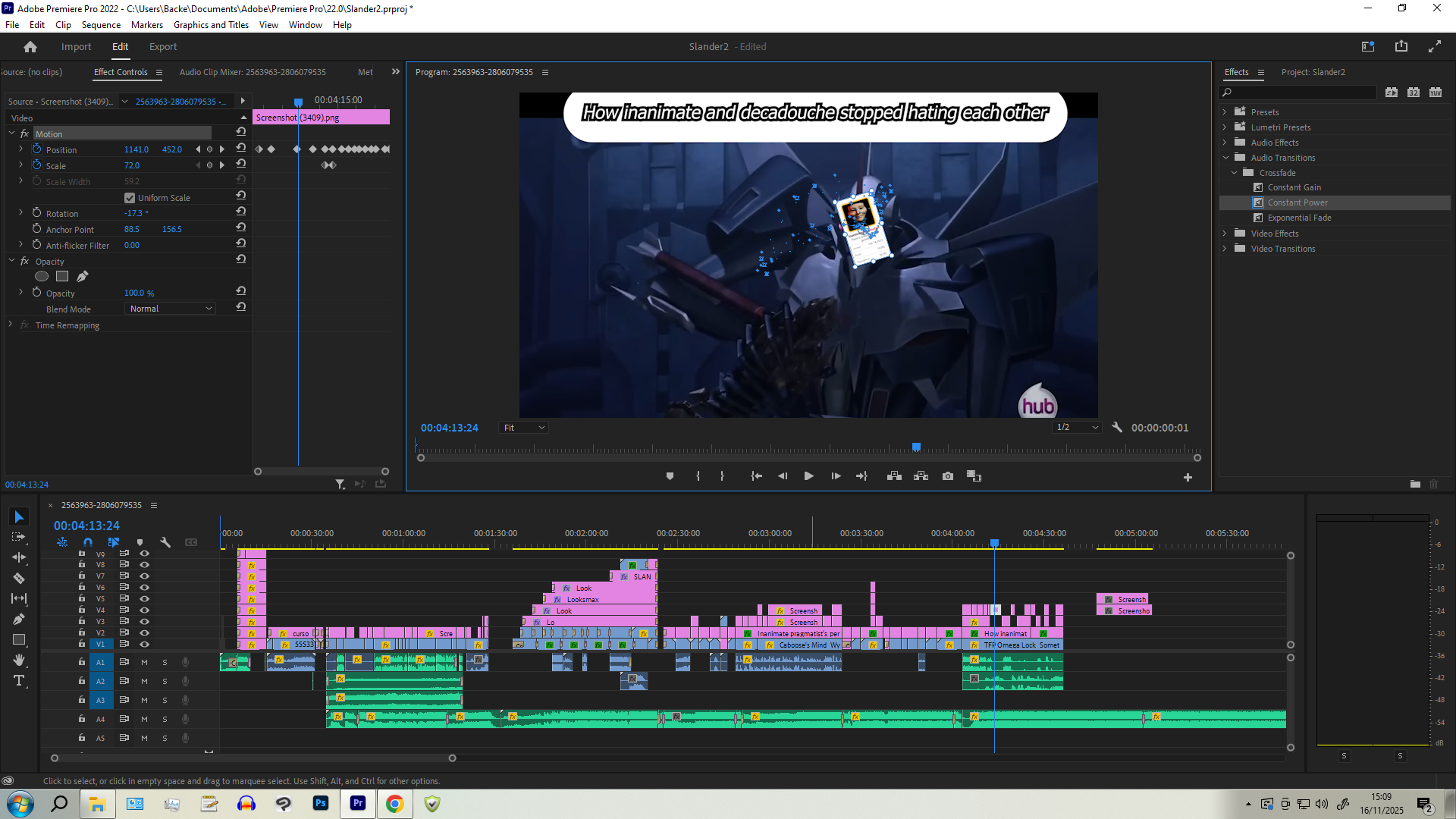Click the Add Marker icon in the program monitor
This screenshot has height=819, width=1456.
pos(670,476)
